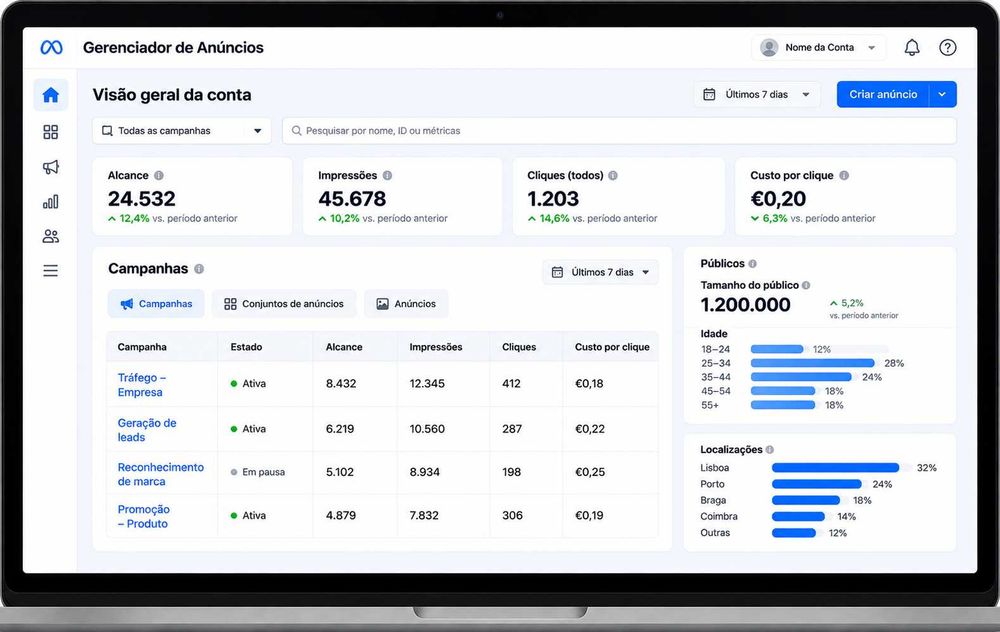Click the info icon next to Impressões
This screenshot has height=632, width=1000.
pyautogui.click(x=387, y=175)
